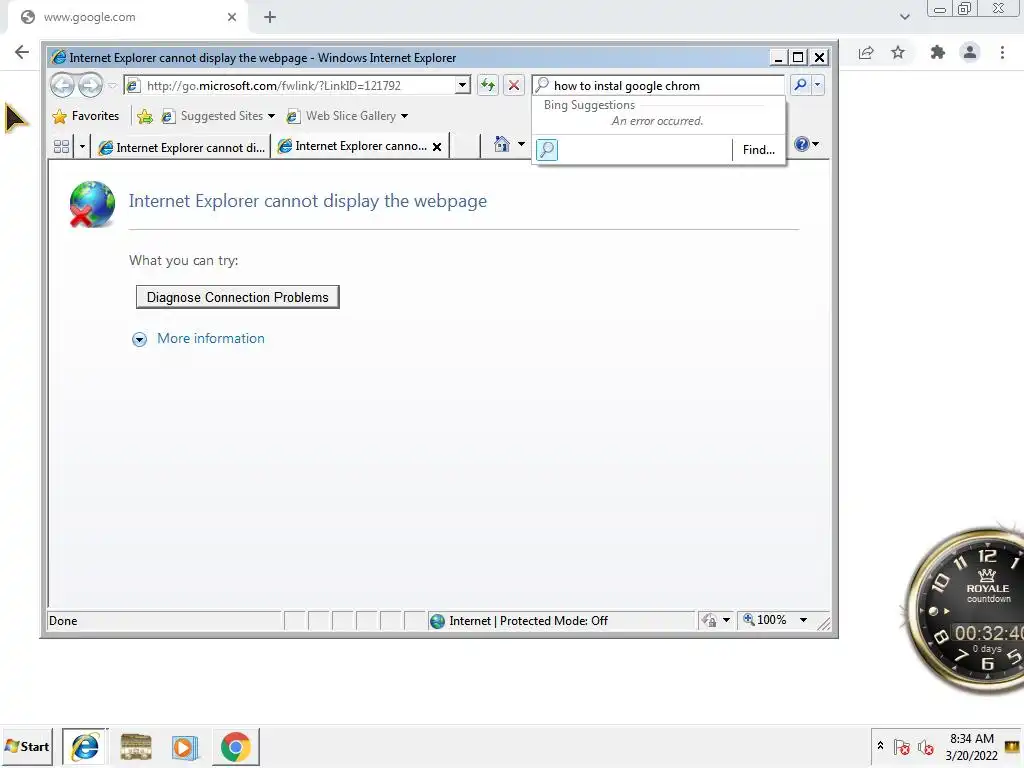This screenshot has width=1024, height=768.
Task: Switch to first 'Internet Explorer cannot di...' tab
Action: tap(182, 148)
